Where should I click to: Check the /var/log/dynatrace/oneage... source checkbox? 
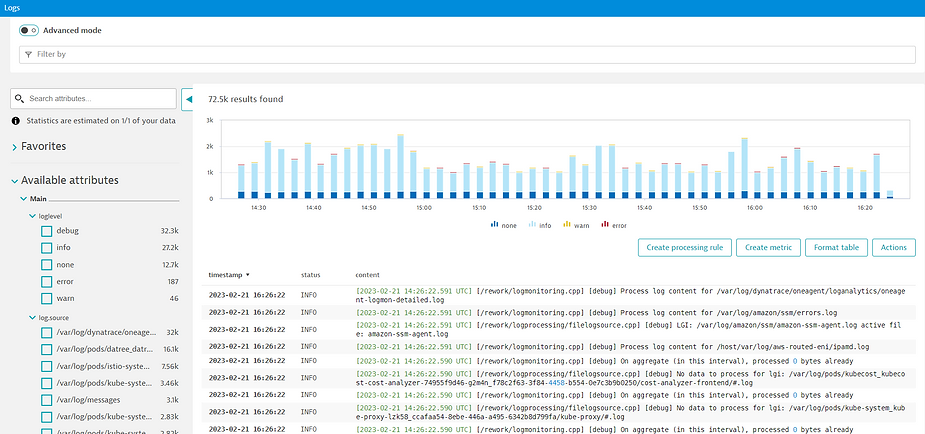click(47, 333)
